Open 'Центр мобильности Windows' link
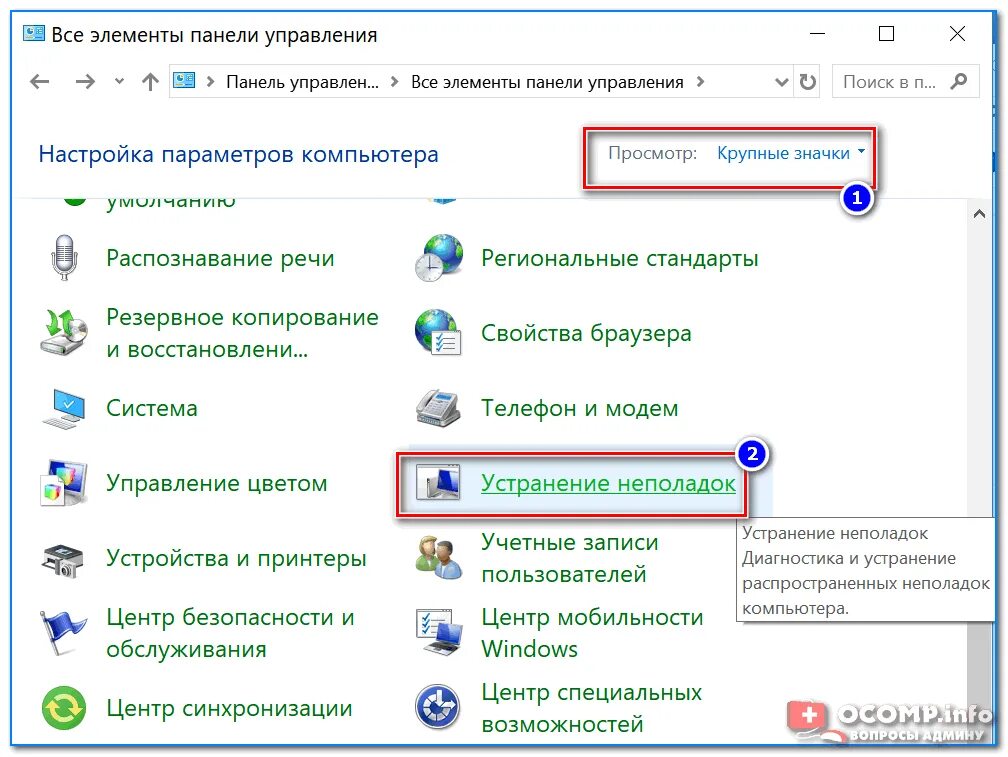Image resolution: width=1008 pixels, height=757 pixels. [592, 633]
